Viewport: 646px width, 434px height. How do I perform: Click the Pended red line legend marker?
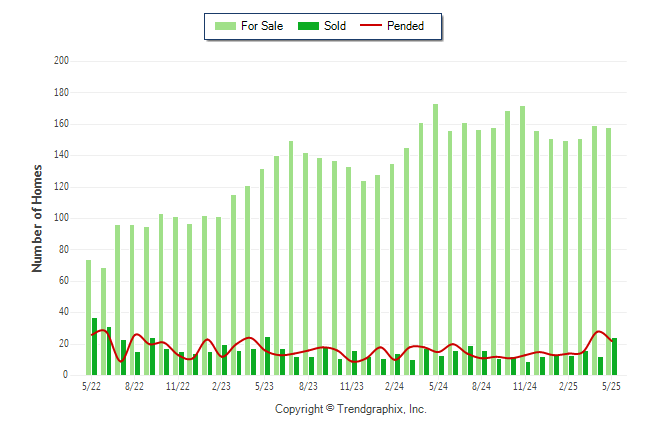[x=371, y=26]
